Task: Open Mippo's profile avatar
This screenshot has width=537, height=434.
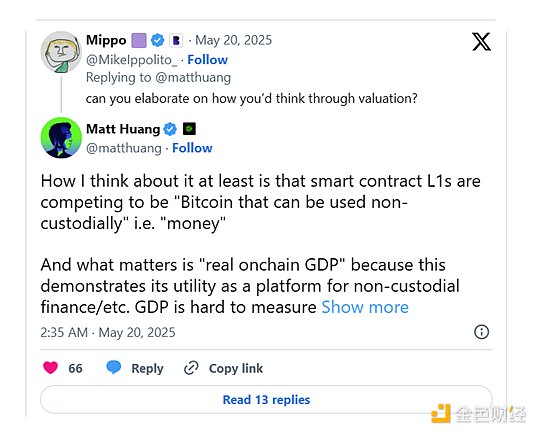Action: [x=61, y=52]
